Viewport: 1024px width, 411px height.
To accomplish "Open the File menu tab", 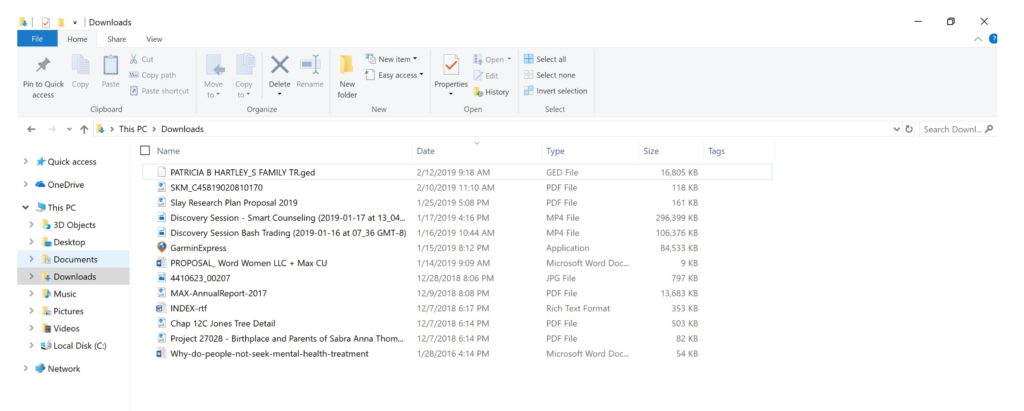I will tap(37, 39).
